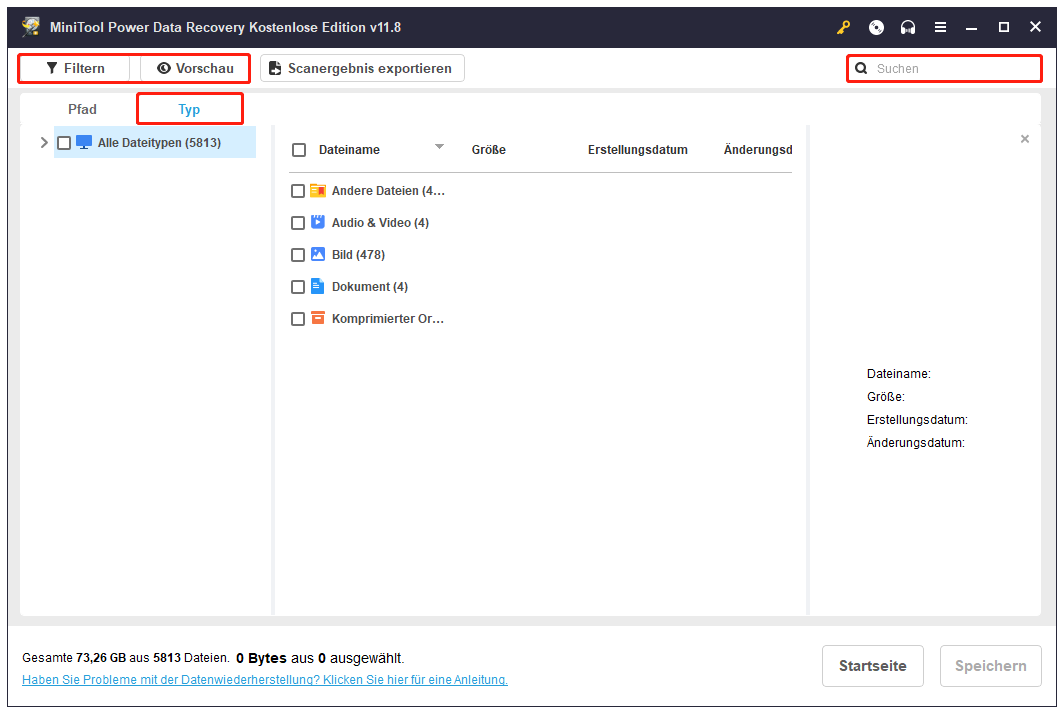Screen dimensions: 1064x712
Task: Toggle the select-all Dateiname header checkbox
Action: pos(299,149)
